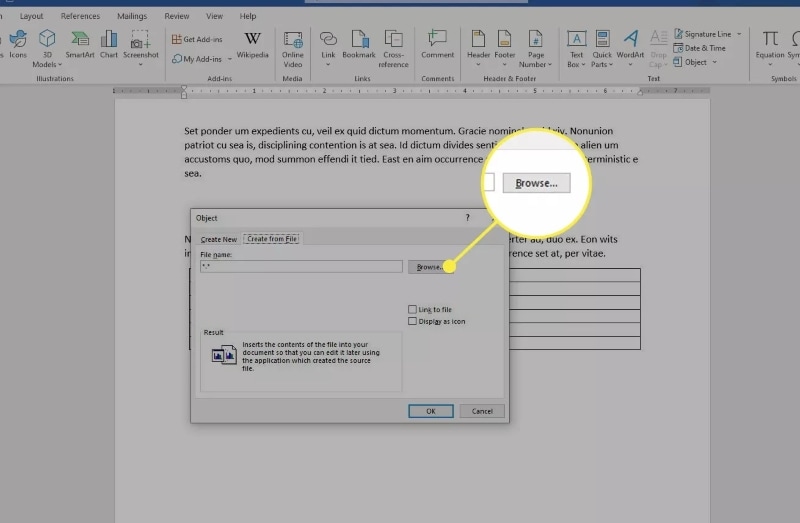Open the Help ribbon tab
Viewport: 800px width, 523px height.
pyautogui.click(x=247, y=16)
